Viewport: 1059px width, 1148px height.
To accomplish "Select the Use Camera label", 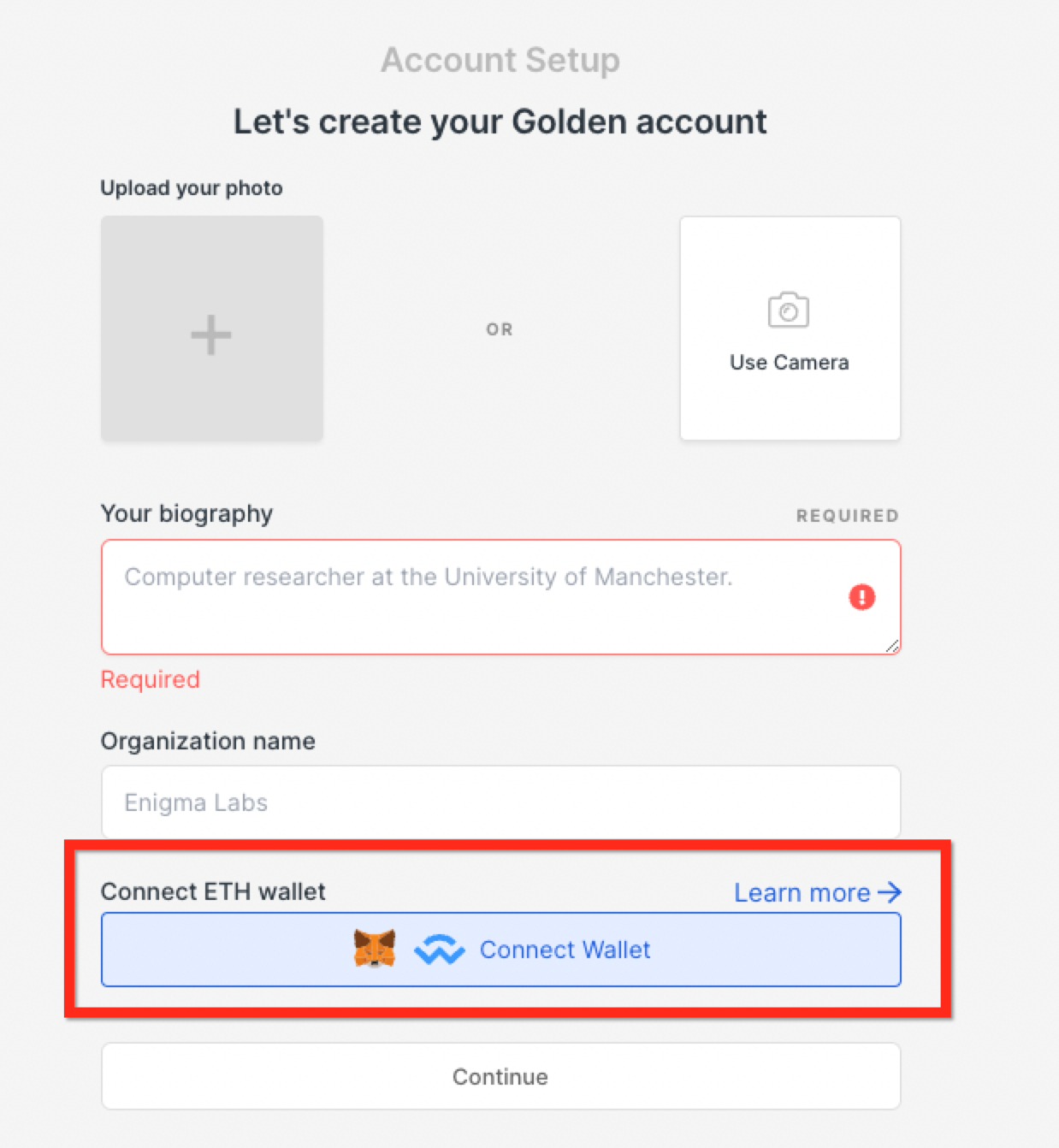I will pos(790,363).
